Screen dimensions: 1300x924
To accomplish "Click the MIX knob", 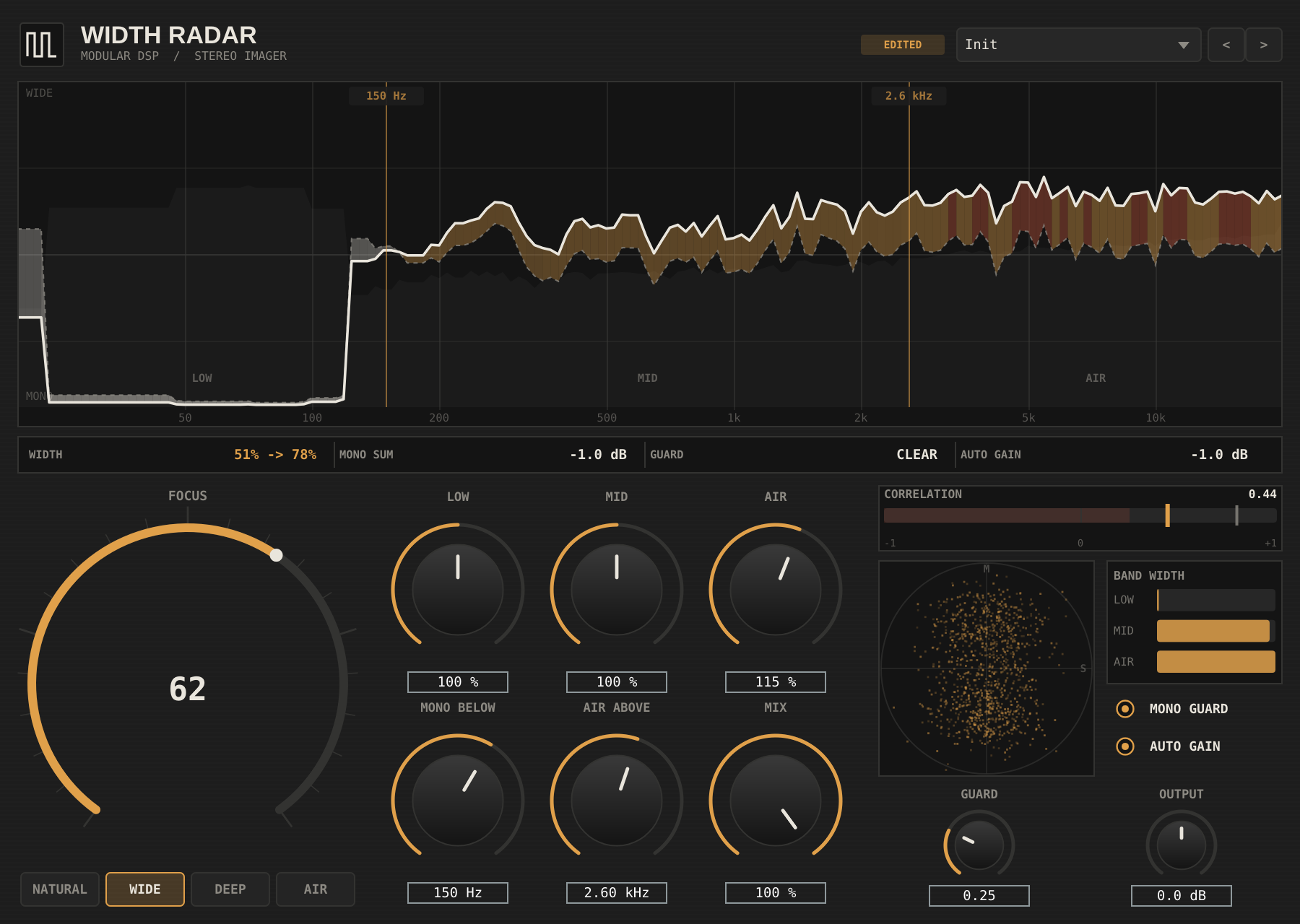I will 776,801.
